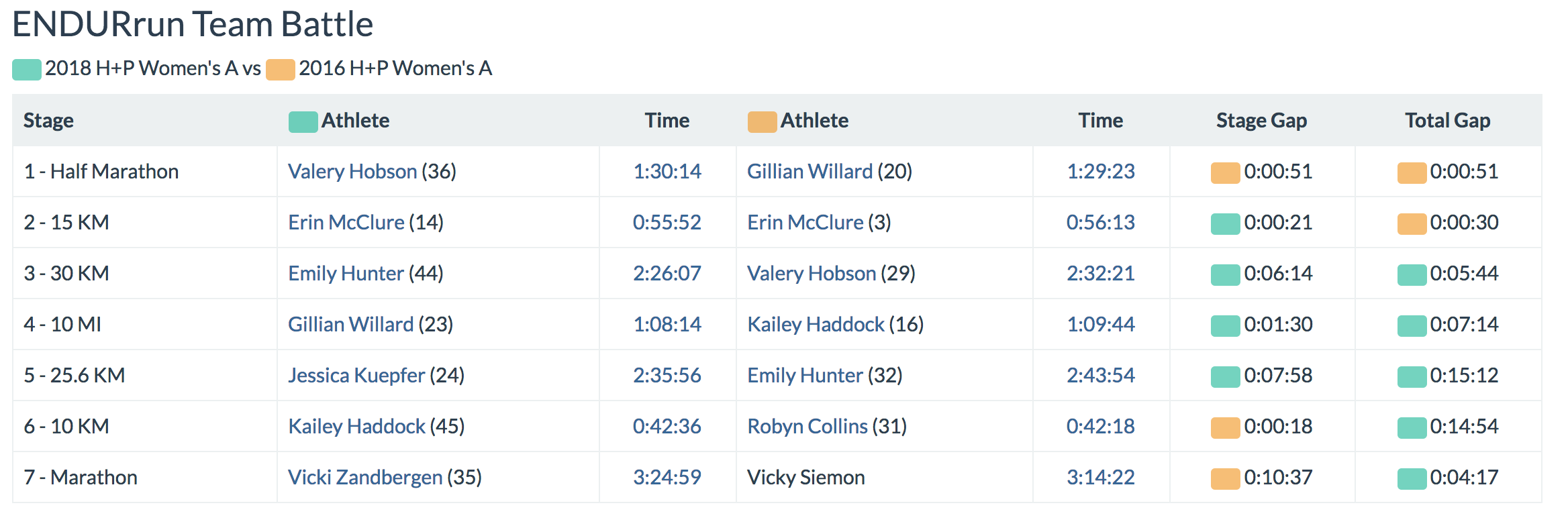
Task: Click the Total Gap column header
Action: point(1447,121)
